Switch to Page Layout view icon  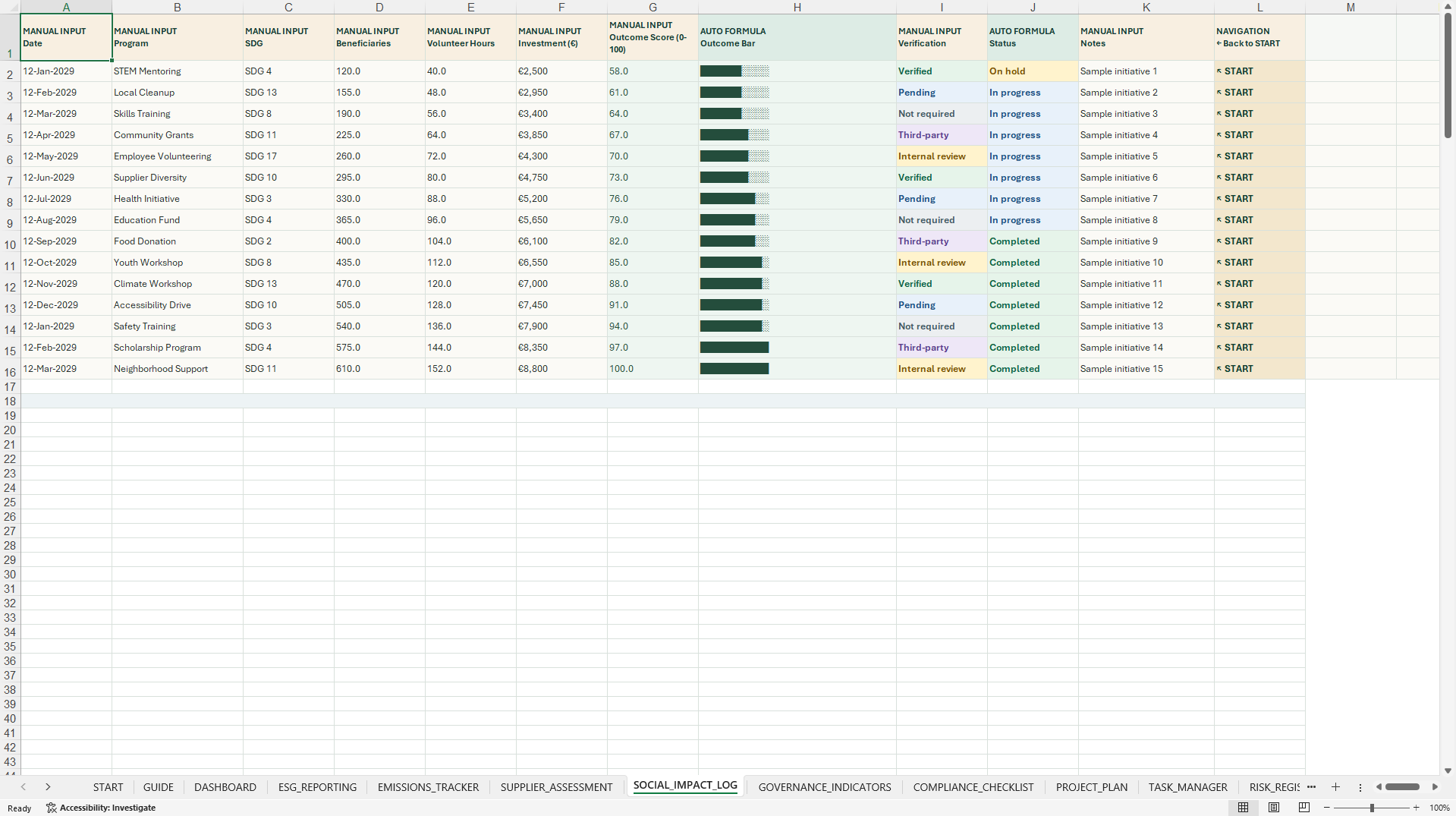1274,808
